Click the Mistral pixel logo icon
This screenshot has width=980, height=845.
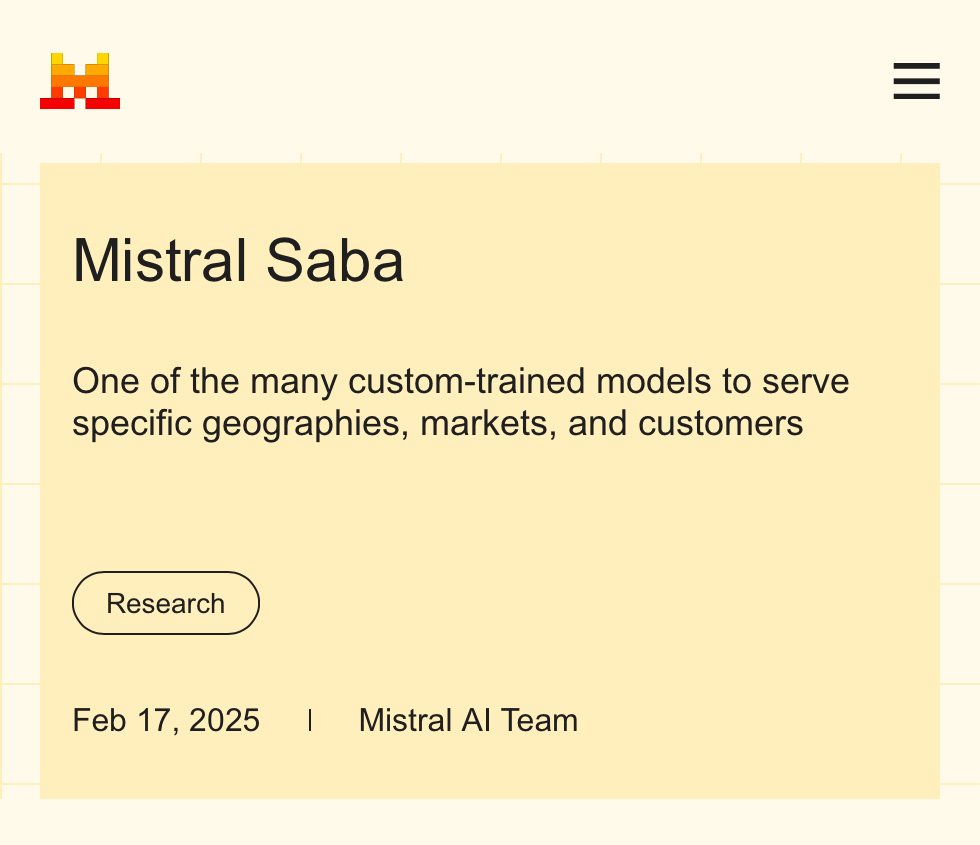coord(80,81)
